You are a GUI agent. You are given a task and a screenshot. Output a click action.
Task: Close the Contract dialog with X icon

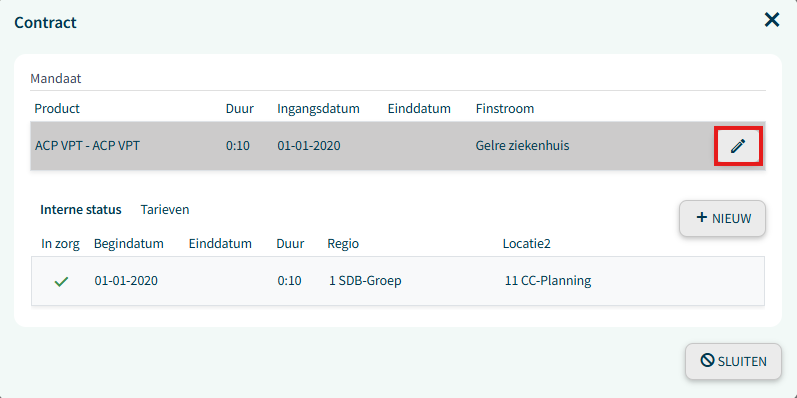pos(772,20)
